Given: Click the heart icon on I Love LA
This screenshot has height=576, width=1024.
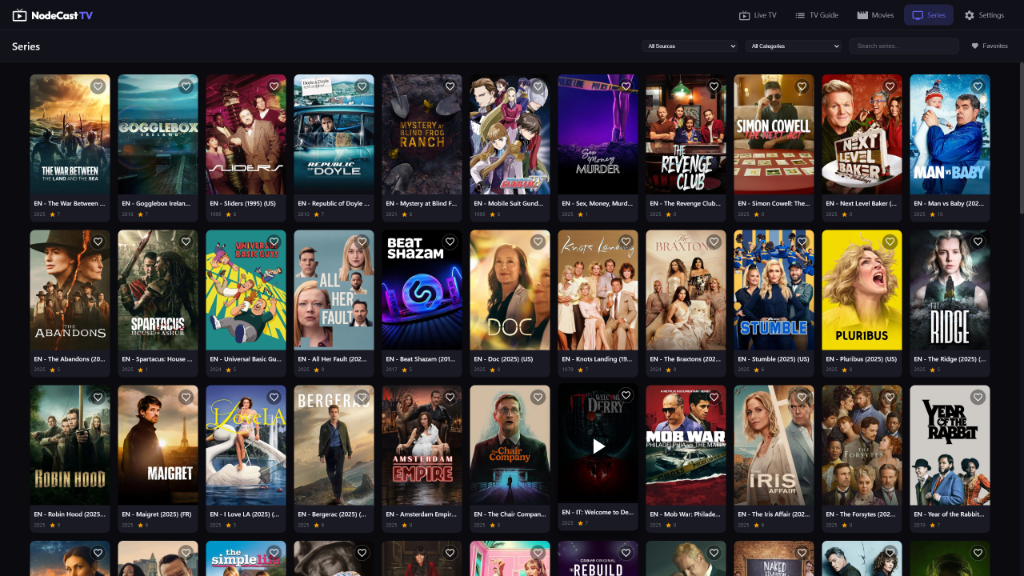Looking at the screenshot, I should (x=274, y=397).
